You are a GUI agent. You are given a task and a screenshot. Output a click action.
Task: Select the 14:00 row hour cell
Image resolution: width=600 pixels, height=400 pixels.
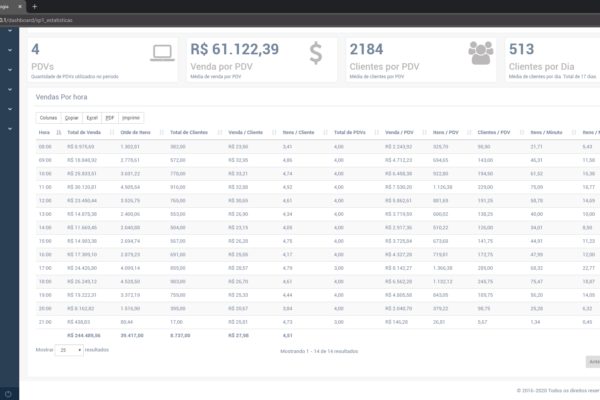[45, 227]
